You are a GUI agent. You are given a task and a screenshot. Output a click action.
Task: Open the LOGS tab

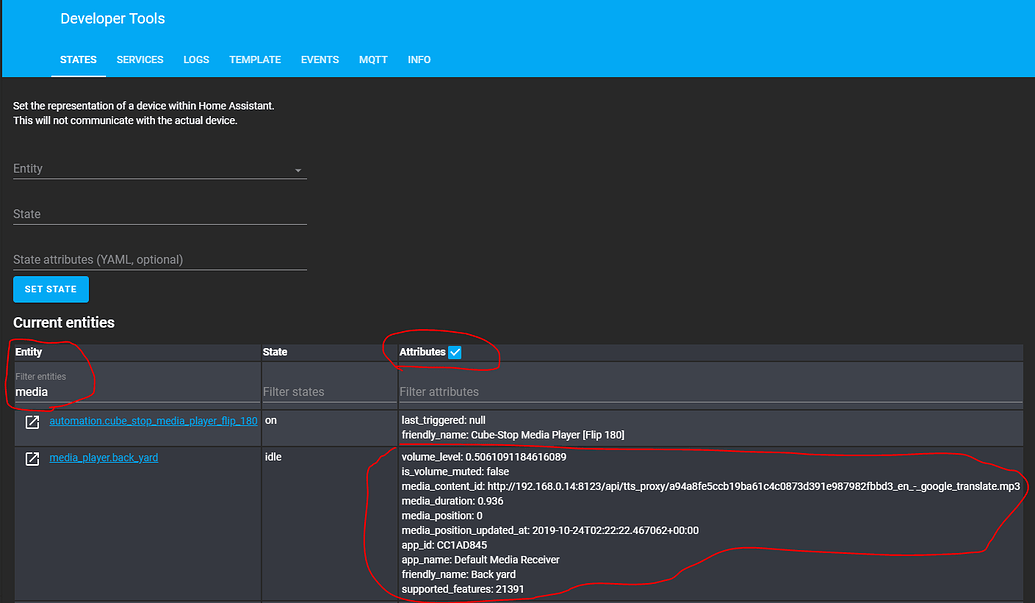[196, 60]
